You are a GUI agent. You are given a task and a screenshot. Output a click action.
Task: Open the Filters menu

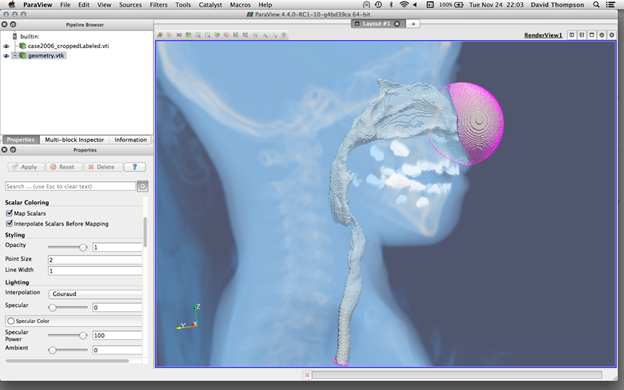coord(158,5)
